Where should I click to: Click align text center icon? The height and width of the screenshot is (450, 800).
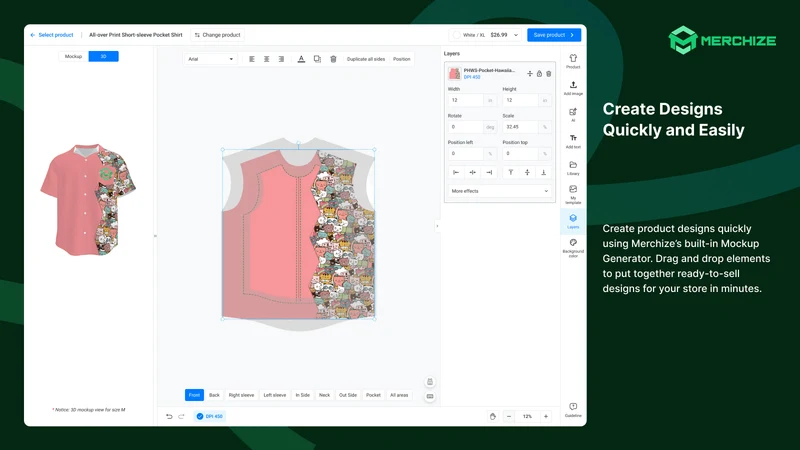pos(266,59)
